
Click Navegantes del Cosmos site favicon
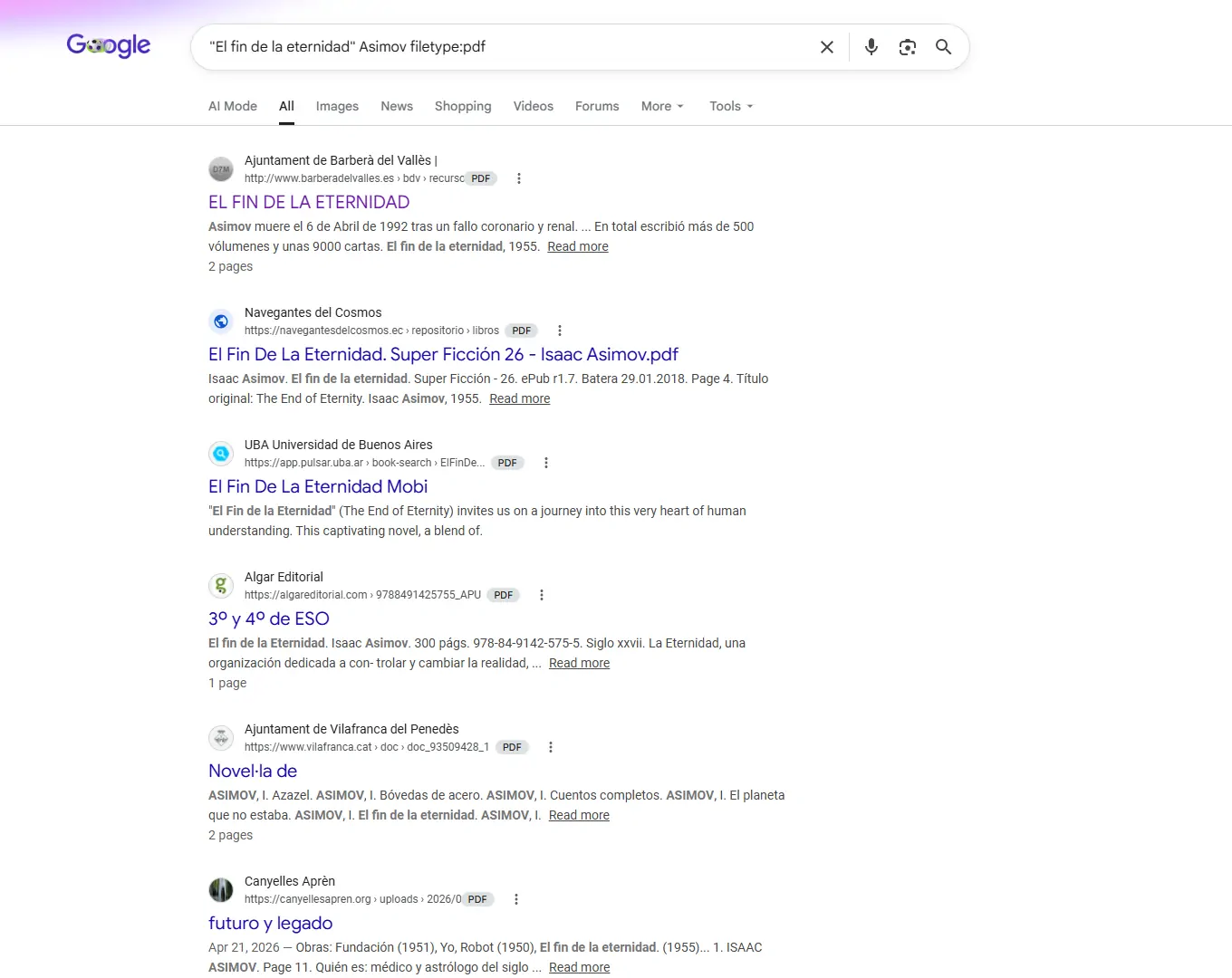221,321
